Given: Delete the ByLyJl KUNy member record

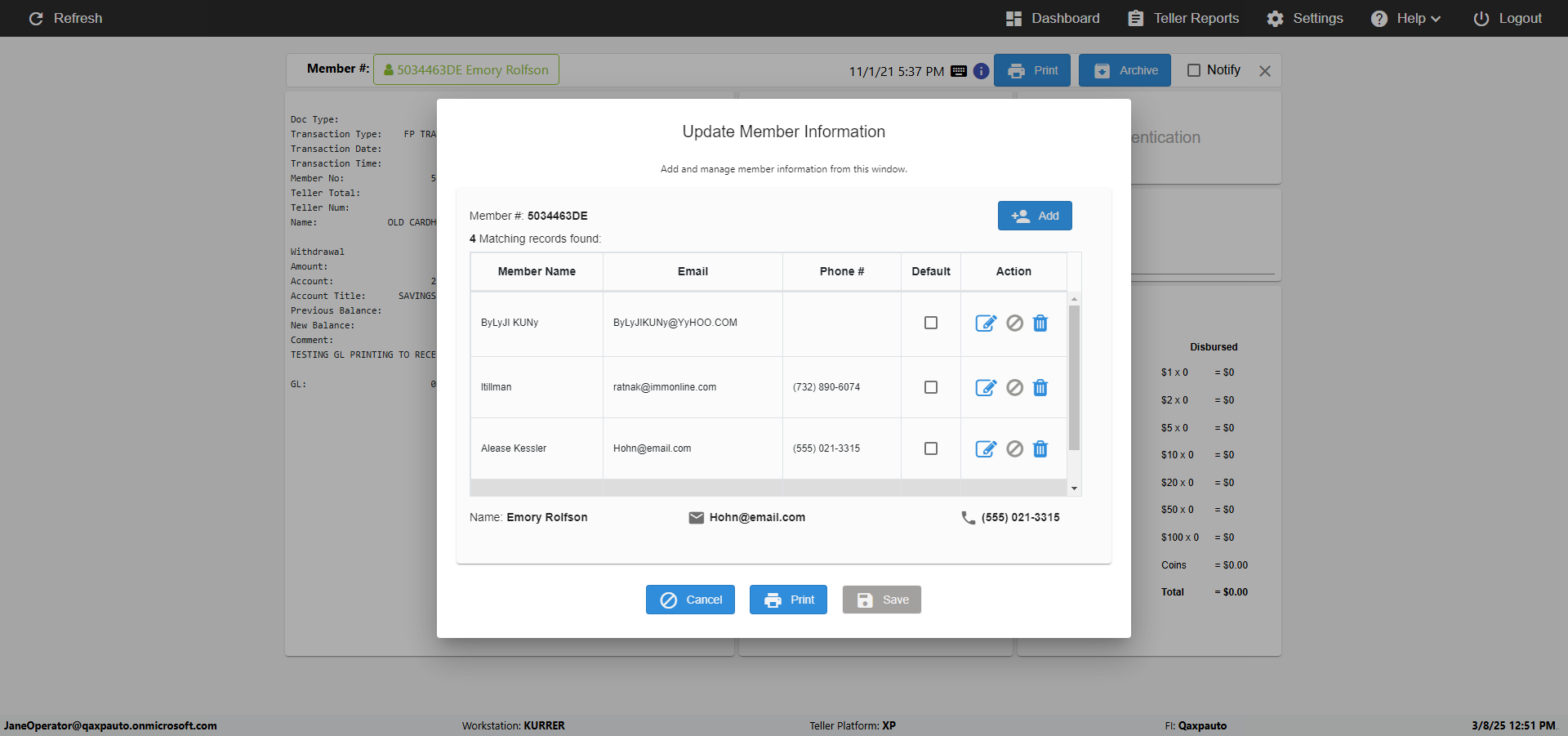Looking at the screenshot, I should (1040, 323).
